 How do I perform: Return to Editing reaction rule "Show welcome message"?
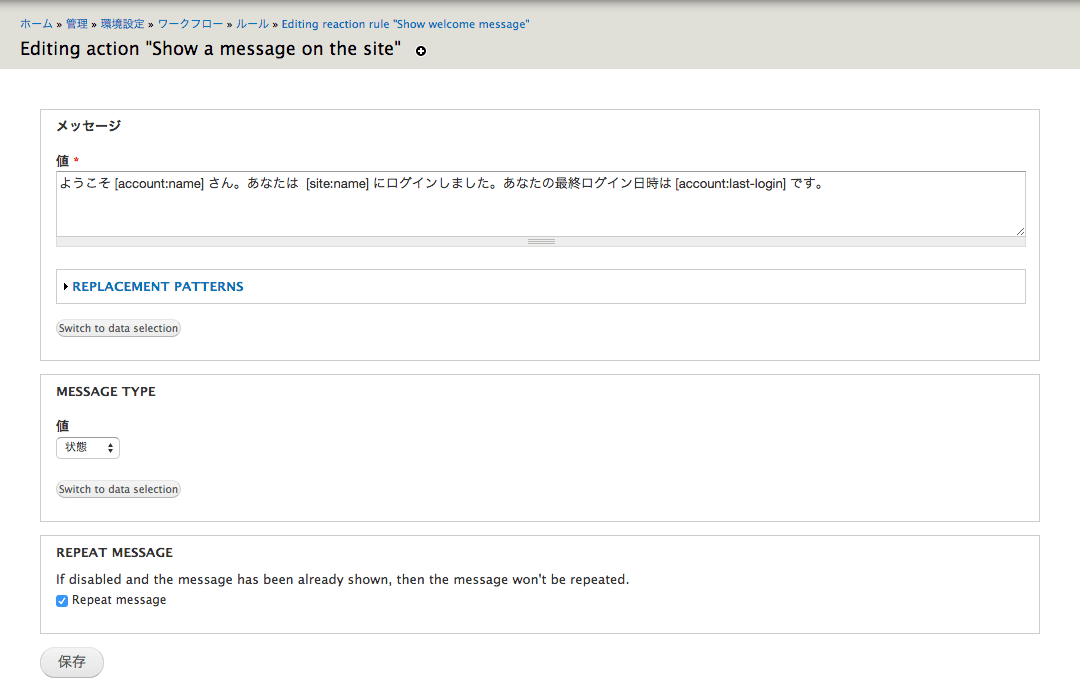405,24
